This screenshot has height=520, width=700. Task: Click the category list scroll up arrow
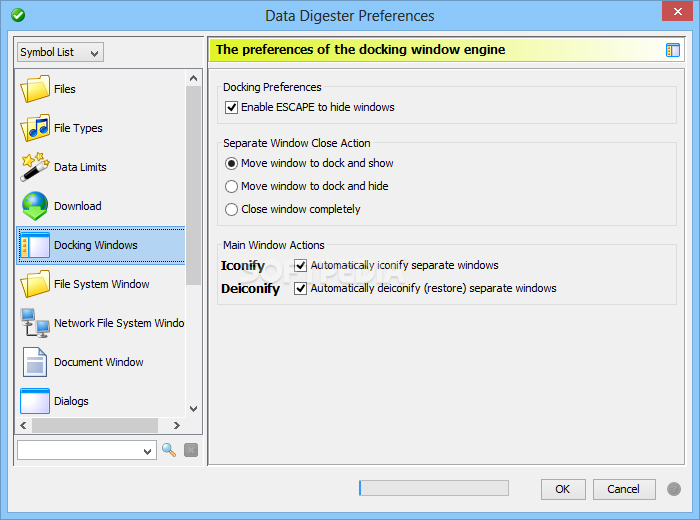(x=193, y=78)
